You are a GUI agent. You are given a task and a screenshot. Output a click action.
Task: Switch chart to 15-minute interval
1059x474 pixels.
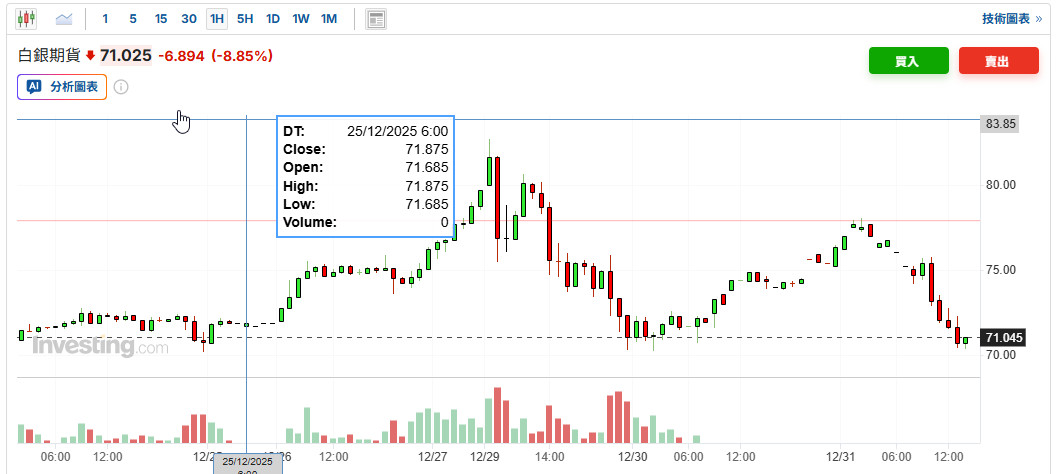(x=161, y=19)
